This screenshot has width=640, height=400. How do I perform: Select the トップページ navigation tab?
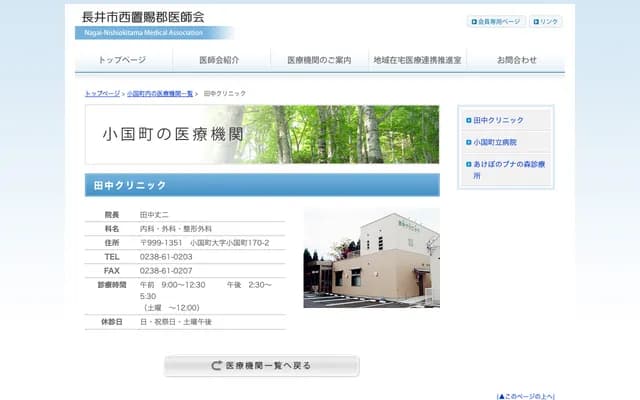[x=122, y=60]
